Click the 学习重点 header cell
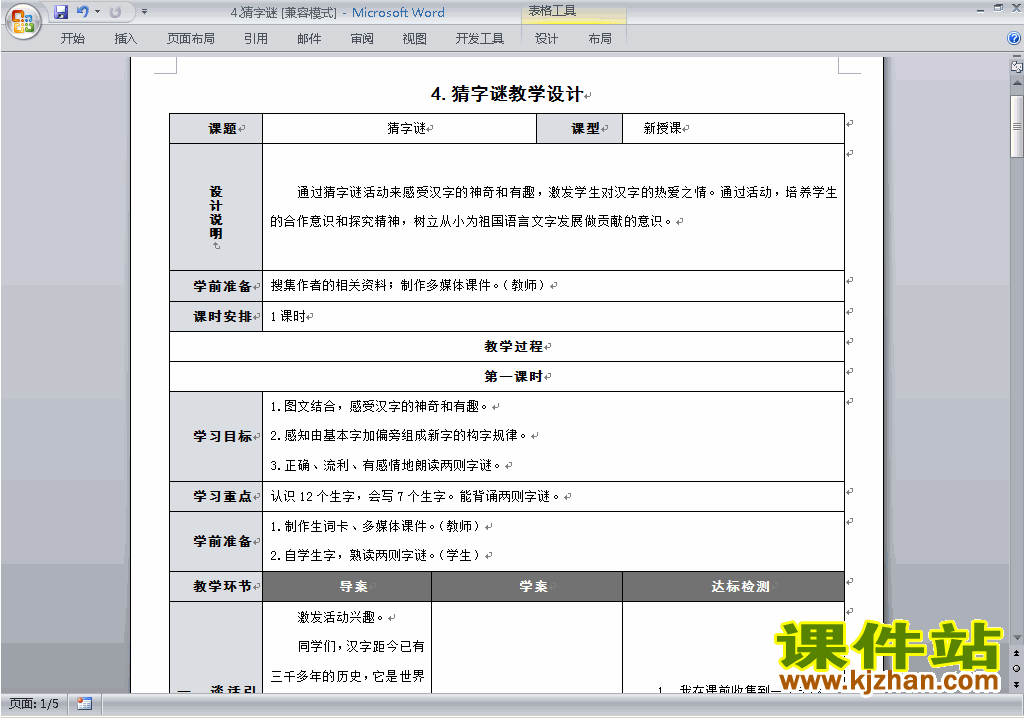 pyautogui.click(x=216, y=497)
